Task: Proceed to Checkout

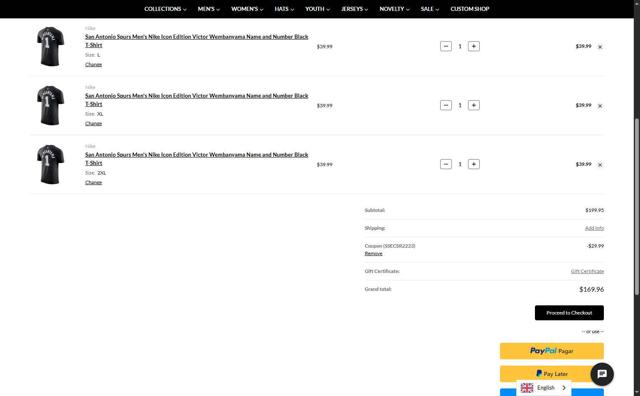Action: click(x=569, y=313)
